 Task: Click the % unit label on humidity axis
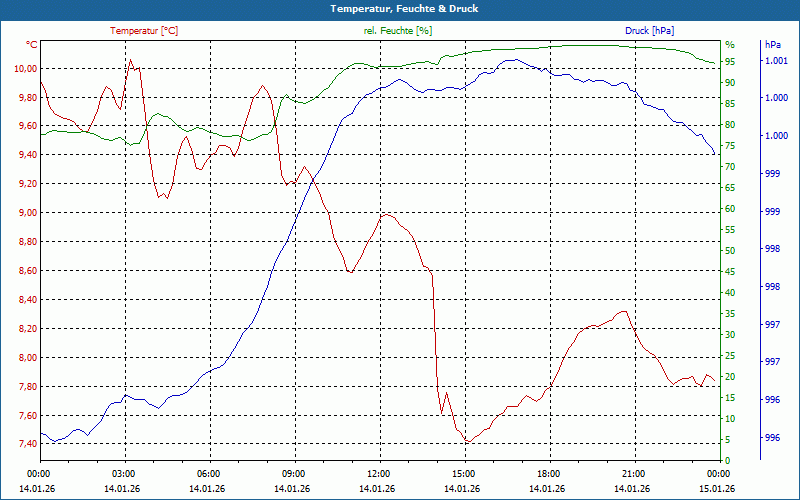pos(730,45)
